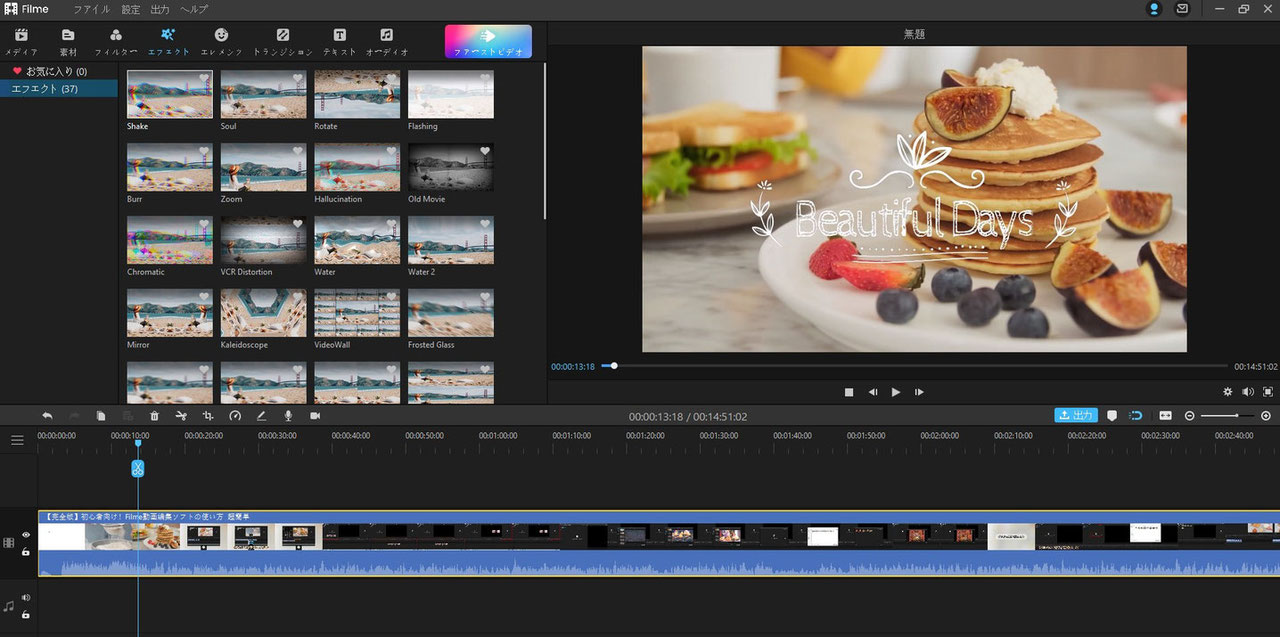The image size is (1280, 637).
Task: Click the blue 出力 export button
Action: 1076,416
